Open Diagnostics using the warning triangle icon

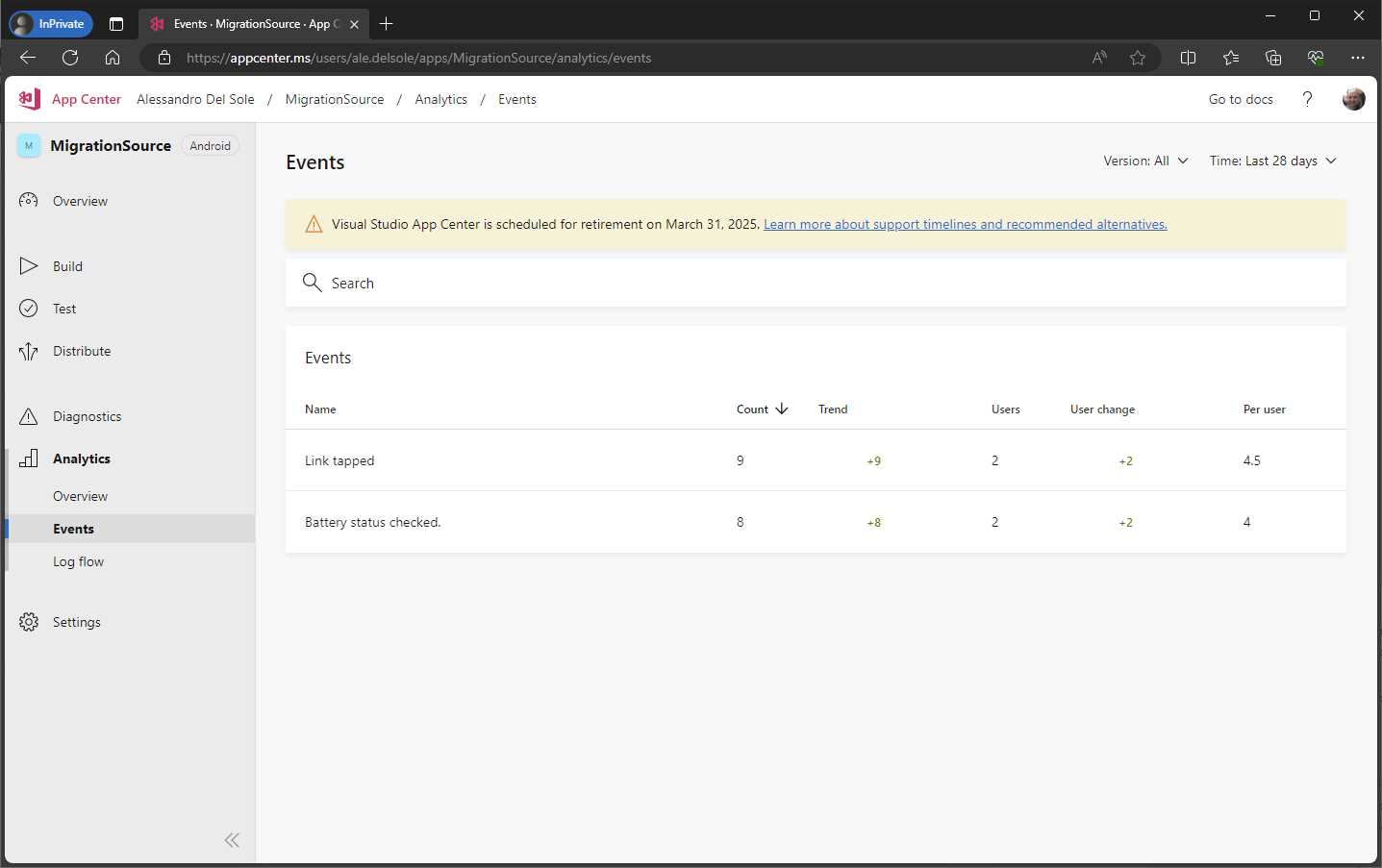coord(28,416)
